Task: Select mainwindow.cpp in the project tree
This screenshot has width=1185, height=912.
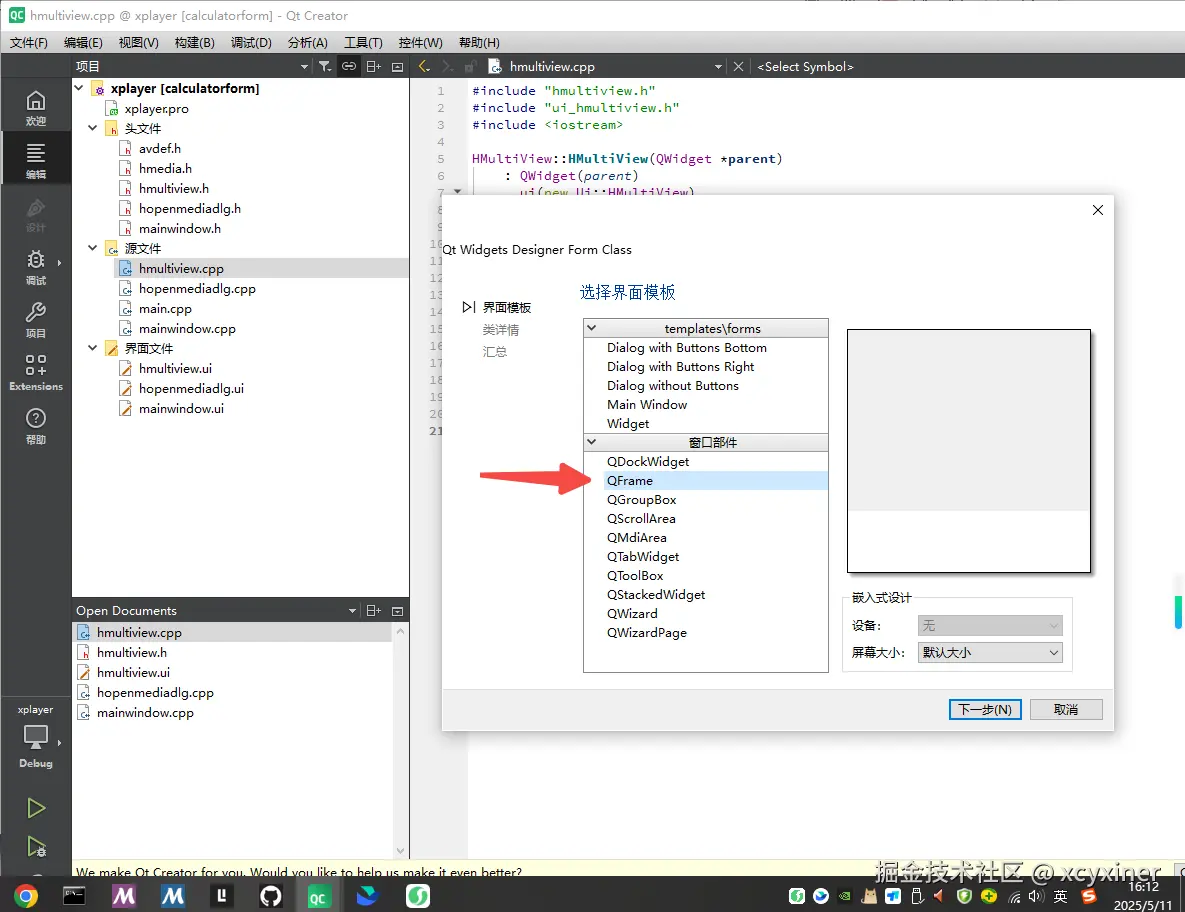Action: pyautogui.click(x=187, y=329)
